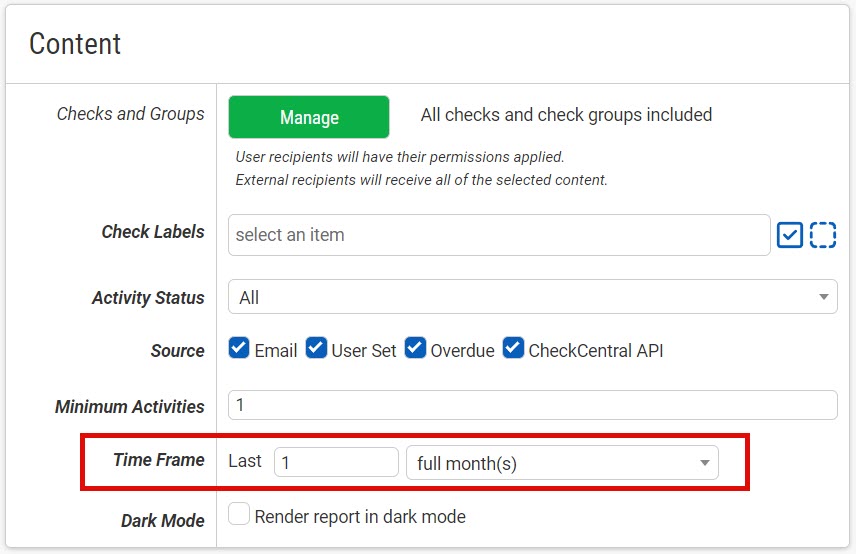Image resolution: width=856 pixels, height=554 pixels.
Task: Disable the Overdue source checkbox
Action: point(415,349)
